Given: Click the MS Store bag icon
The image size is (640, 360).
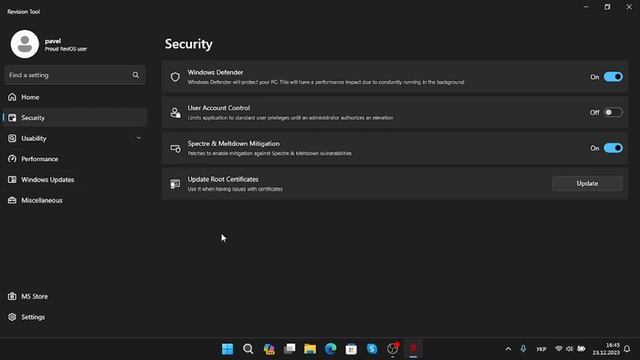Looking at the screenshot, I should (x=12, y=296).
